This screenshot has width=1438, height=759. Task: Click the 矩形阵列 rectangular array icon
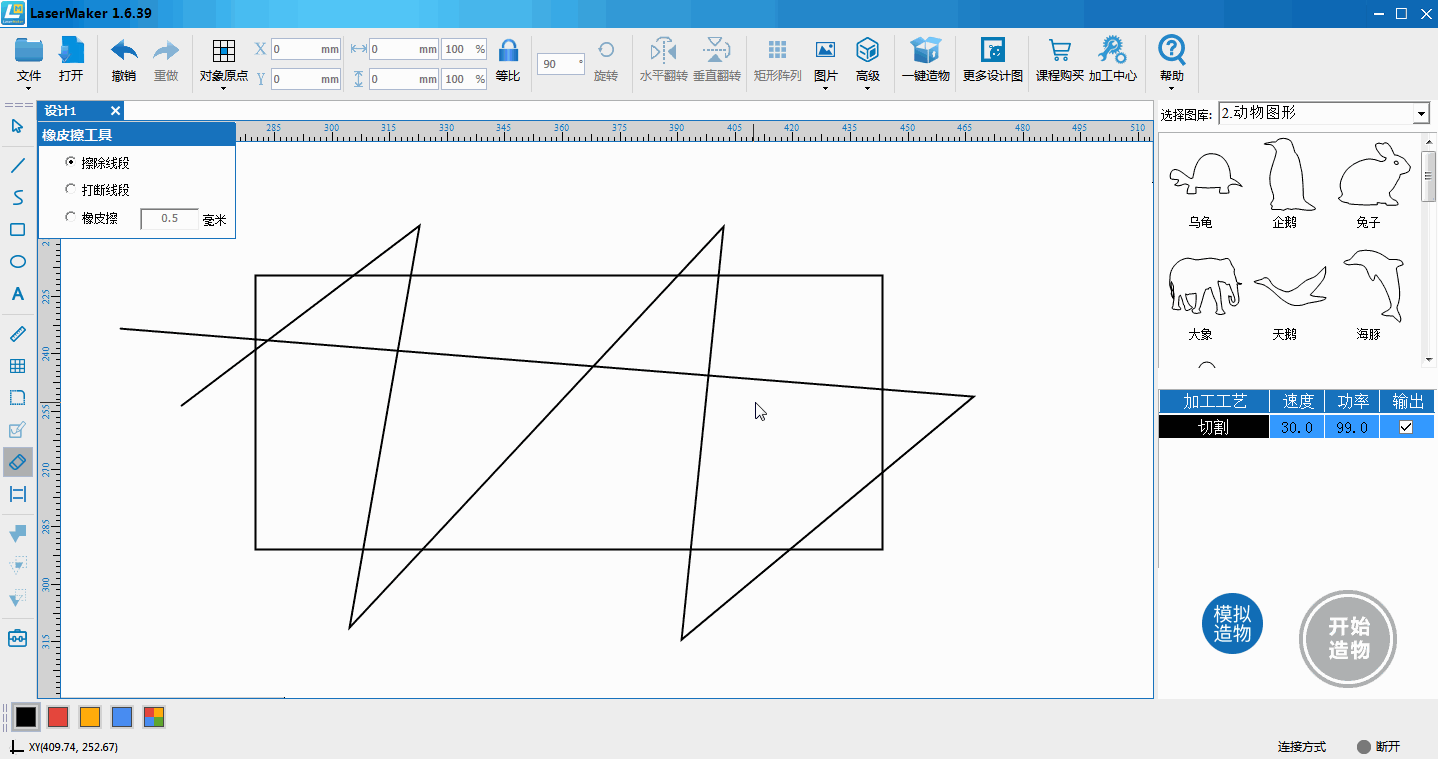(x=777, y=50)
